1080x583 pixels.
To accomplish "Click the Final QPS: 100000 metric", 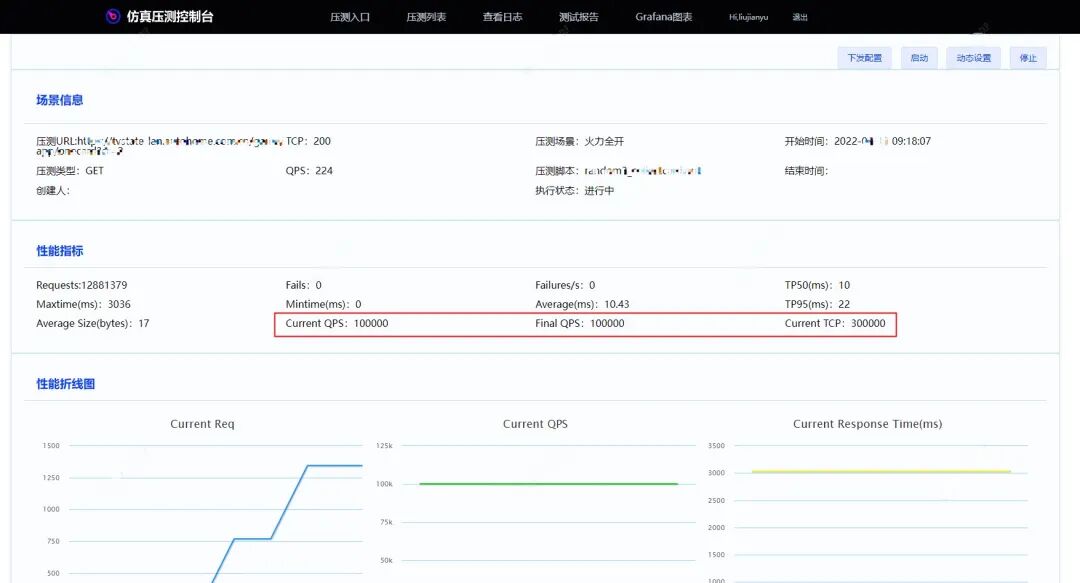I will point(580,323).
